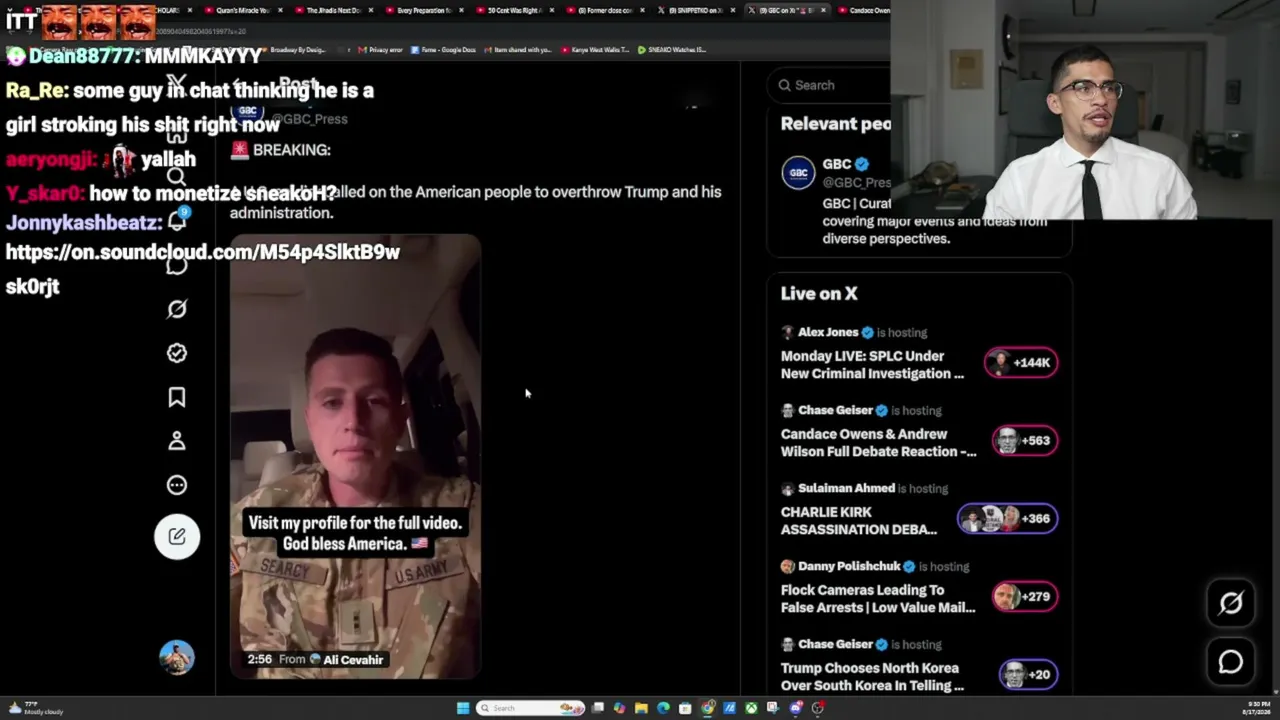Close the GBC on X browser tab
The image size is (1280, 720).
point(823,10)
